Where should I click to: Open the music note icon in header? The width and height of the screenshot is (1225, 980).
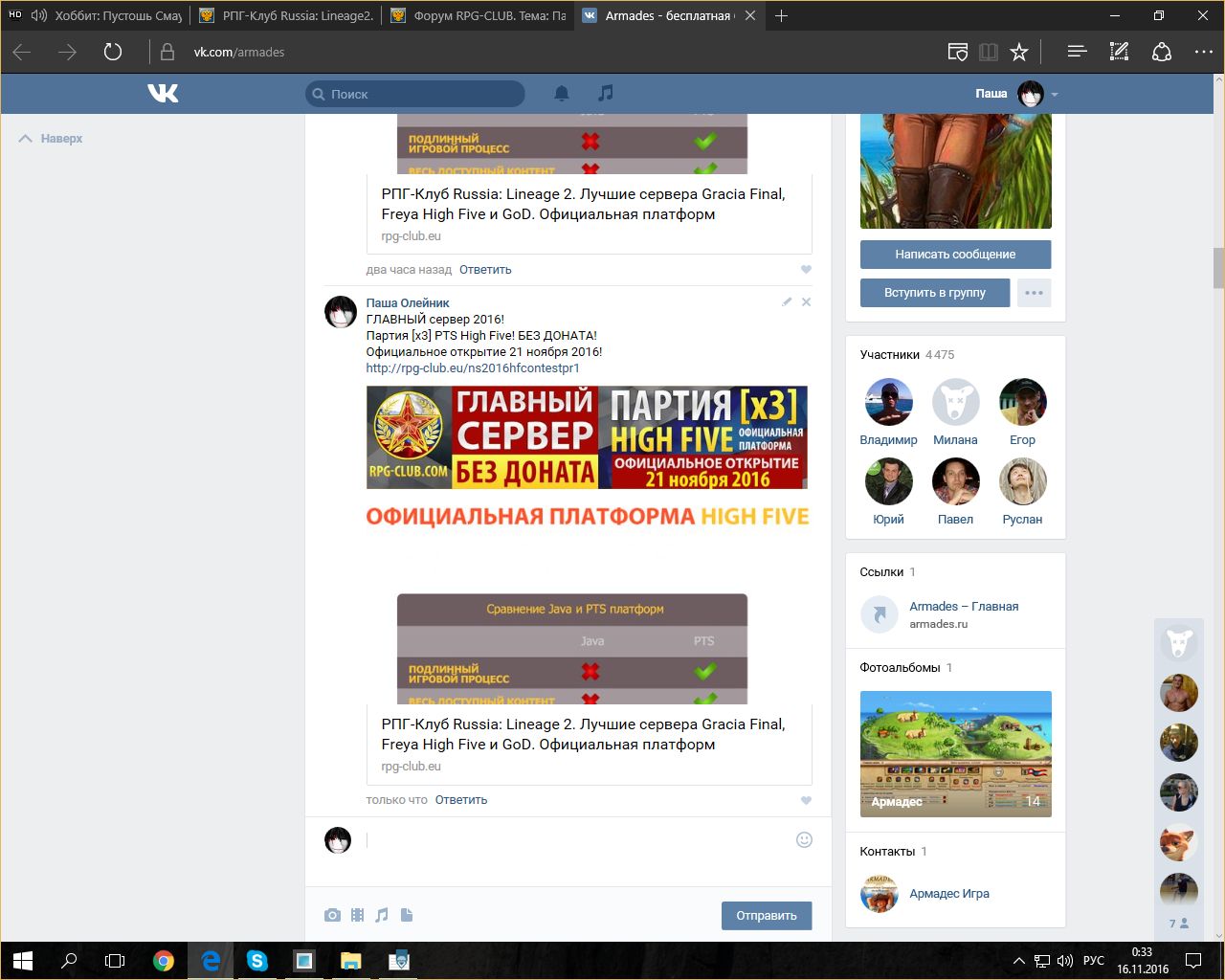click(x=605, y=93)
